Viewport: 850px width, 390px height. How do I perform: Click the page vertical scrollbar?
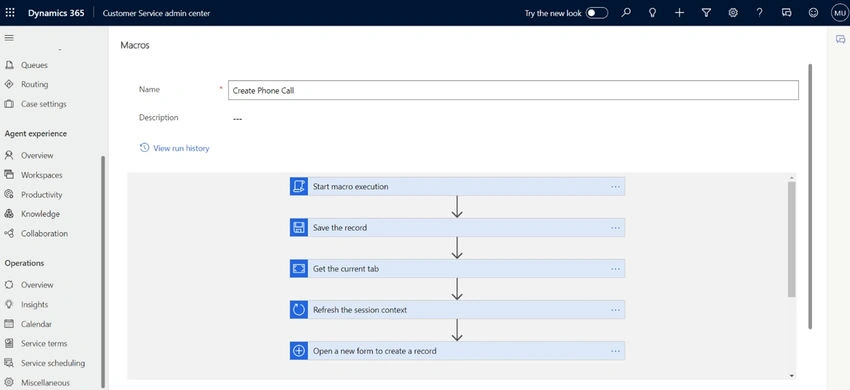coord(810,195)
